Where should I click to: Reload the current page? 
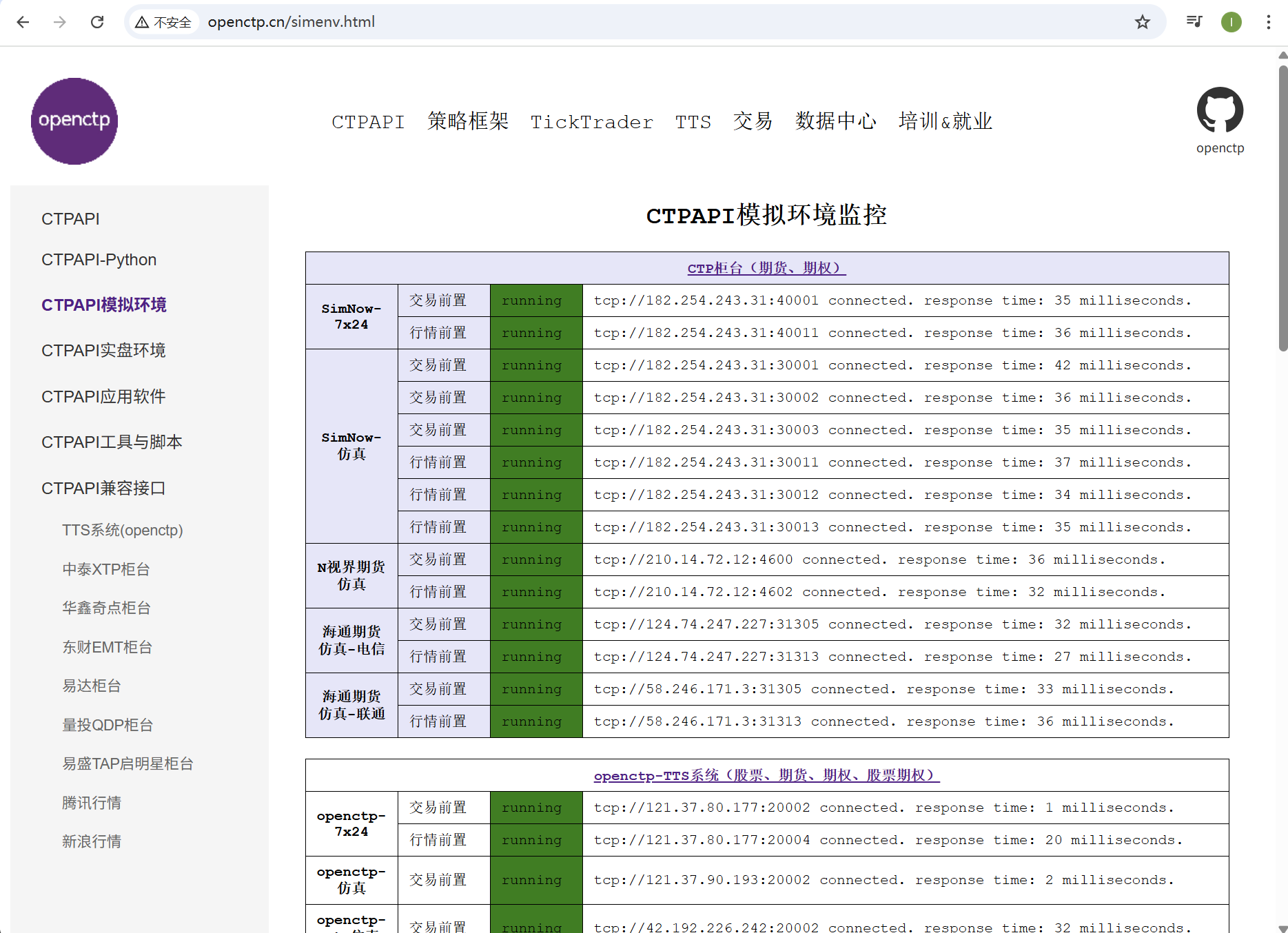pyautogui.click(x=97, y=22)
